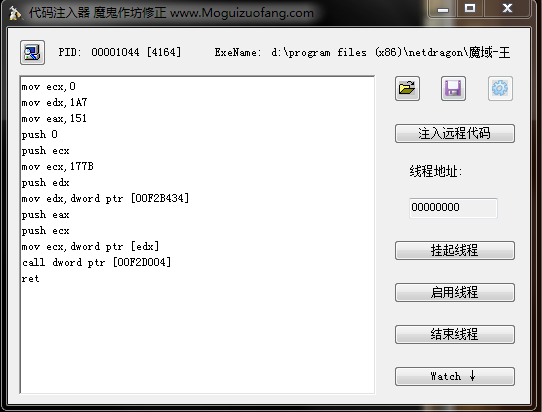Image resolution: width=542 pixels, height=412 pixels.
Task: Minimize the 代码注入器 window
Action: (442, 8)
